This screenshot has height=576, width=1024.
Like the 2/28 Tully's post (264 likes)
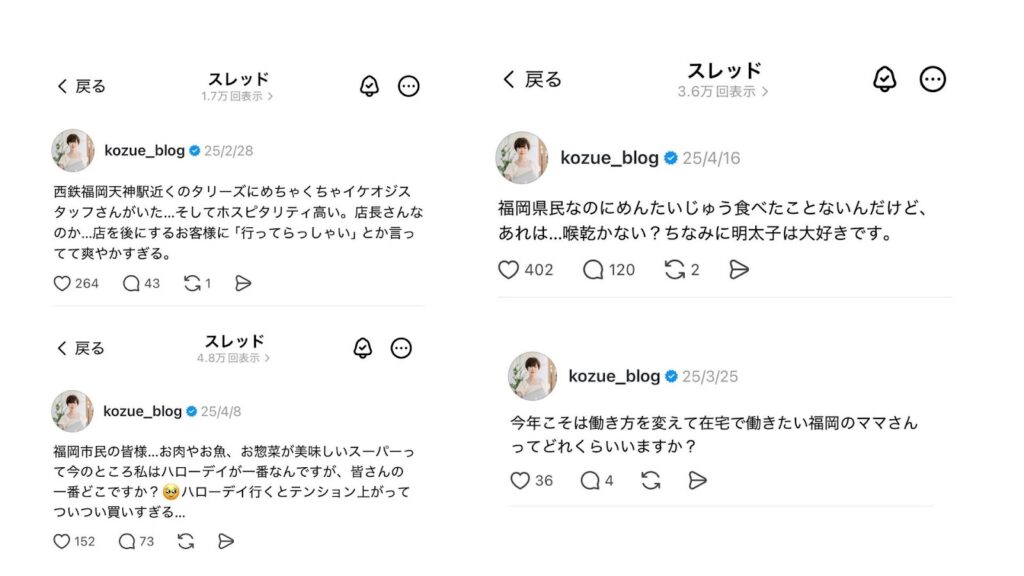tap(62, 283)
